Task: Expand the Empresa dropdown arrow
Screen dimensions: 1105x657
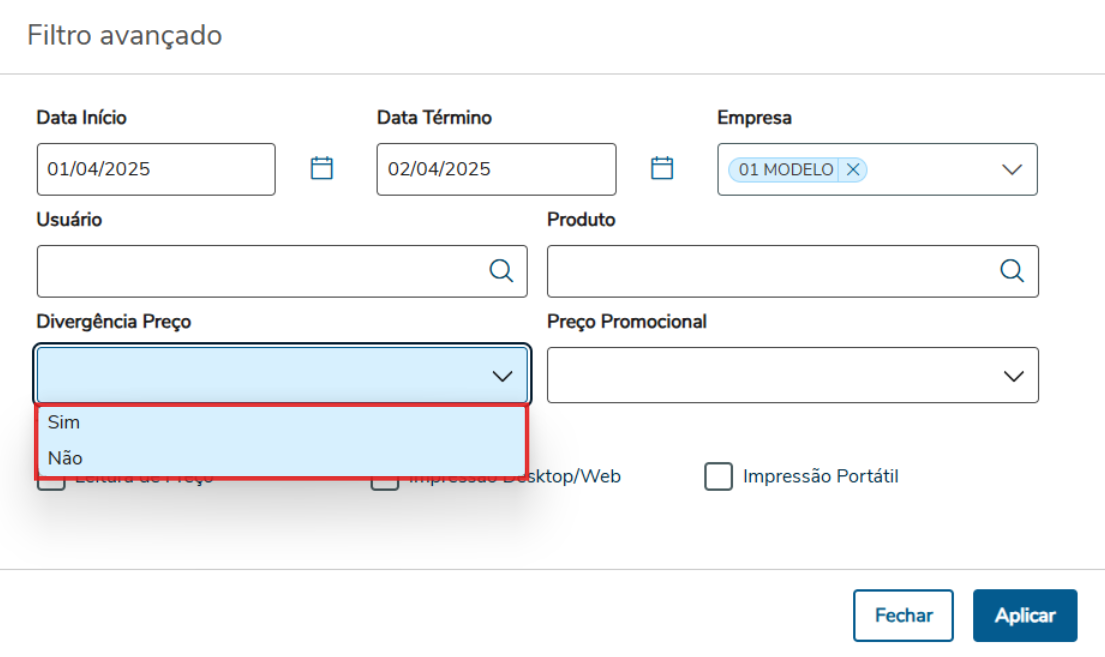Action: click(1012, 170)
